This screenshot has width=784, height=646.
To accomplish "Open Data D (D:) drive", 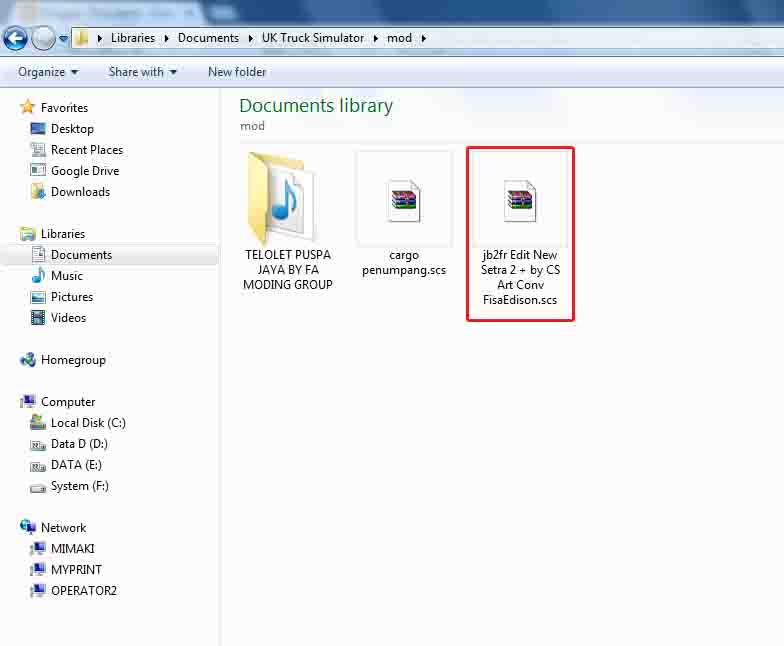I will (x=80, y=444).
